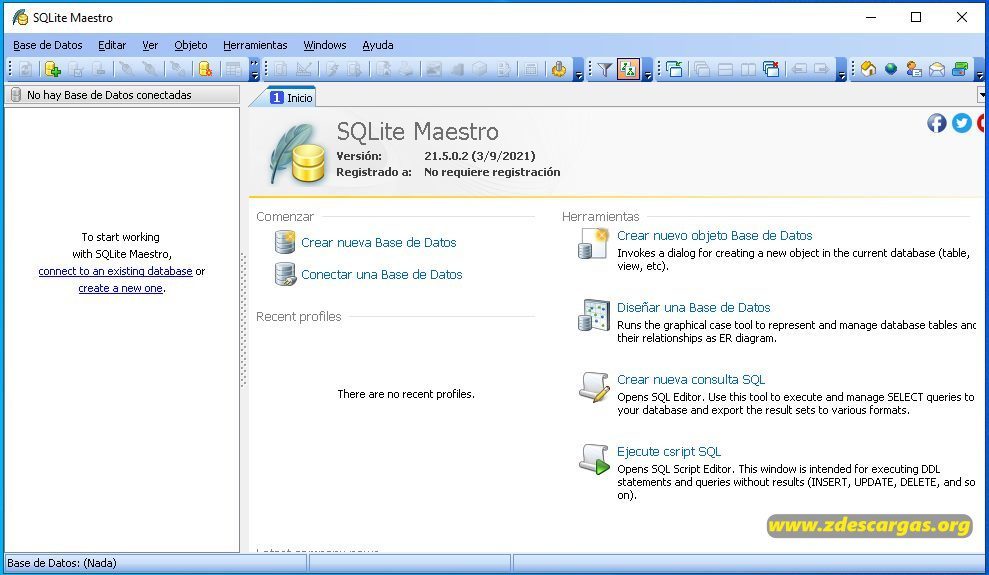Open the Twitter icon on start page
This screenshot has height=575, width=989.
[961, 123]
